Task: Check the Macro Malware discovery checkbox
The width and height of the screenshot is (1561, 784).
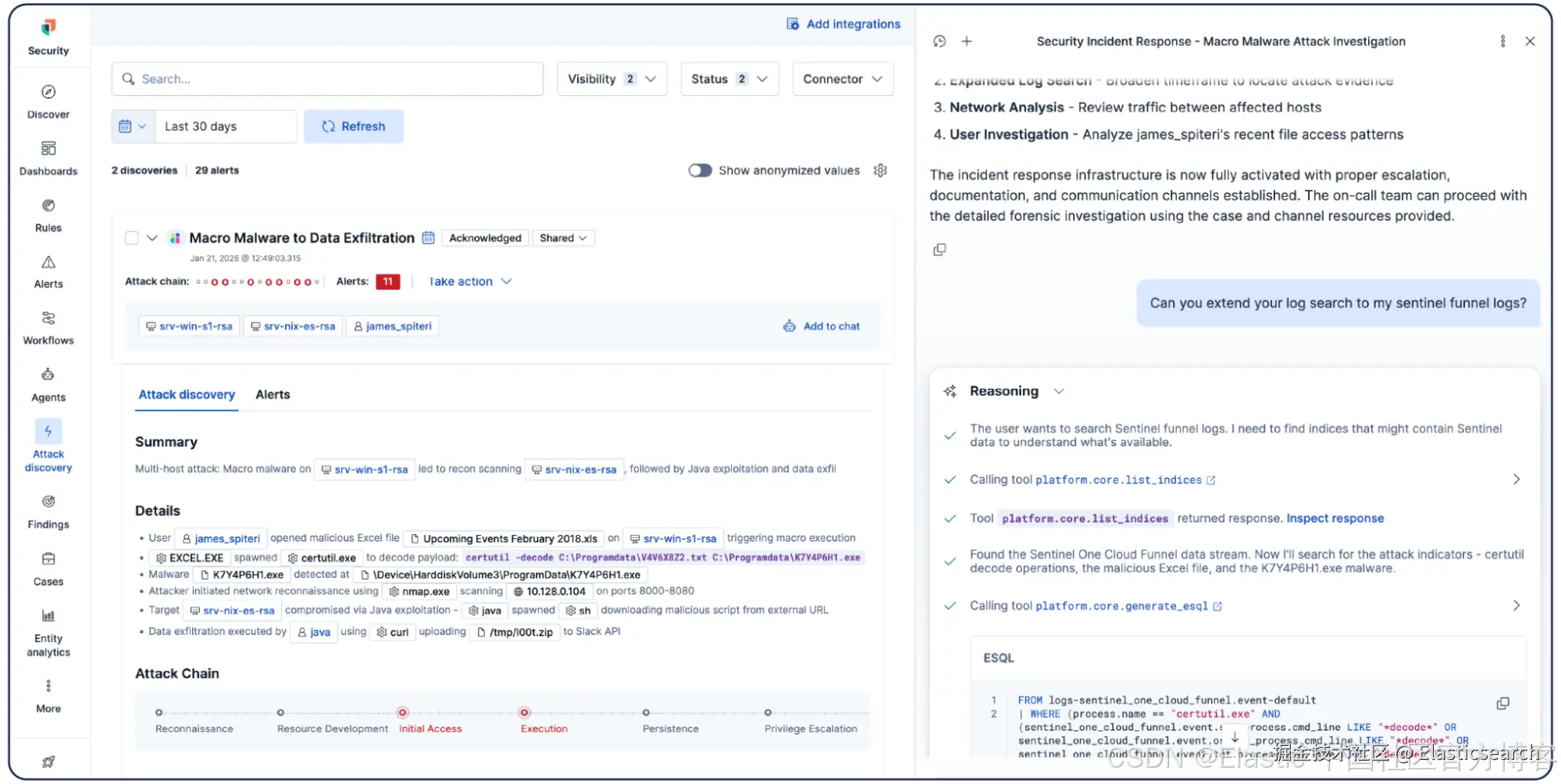Action: pos(132,238)
